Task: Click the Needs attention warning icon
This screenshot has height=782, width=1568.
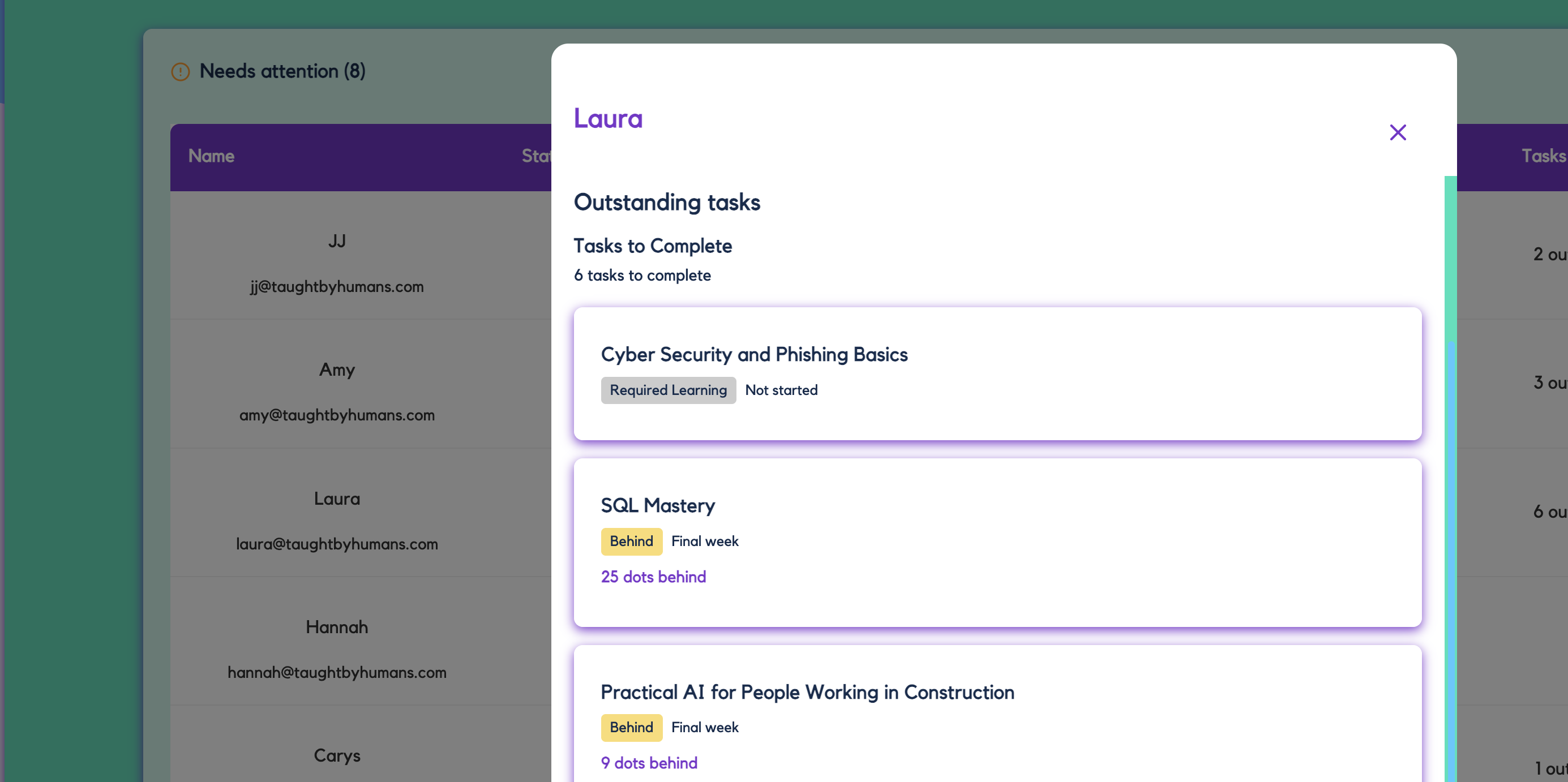Action: coord(180,72)
